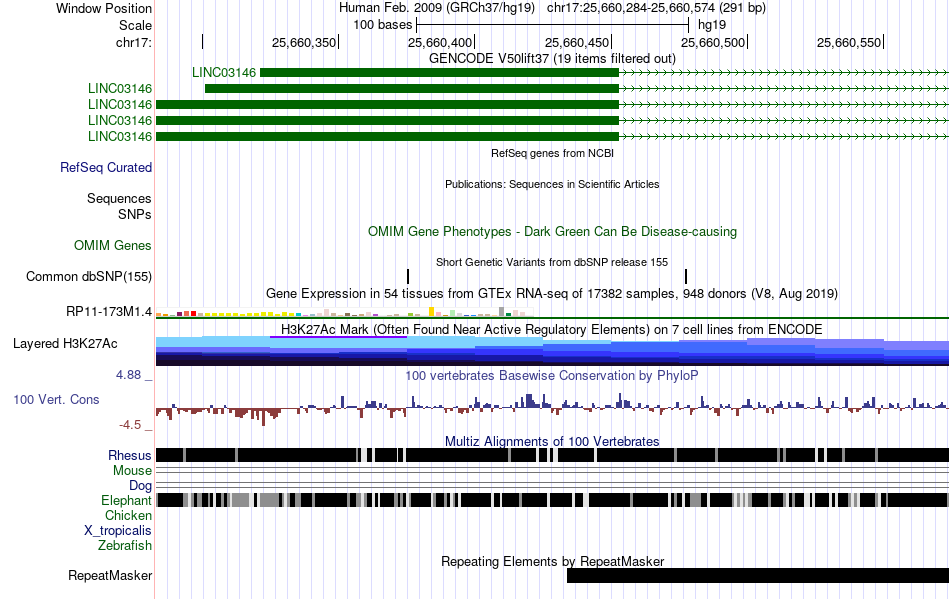This screenshot has width=950, height=599.
Task: Click the Window Position label
Action: pyautogui.click(x=104, y=8)
